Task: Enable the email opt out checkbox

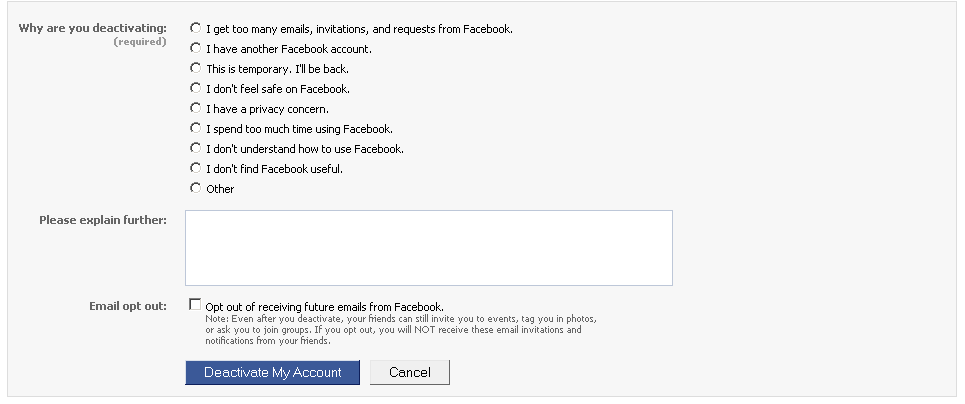Action: [x=195, y=305]
